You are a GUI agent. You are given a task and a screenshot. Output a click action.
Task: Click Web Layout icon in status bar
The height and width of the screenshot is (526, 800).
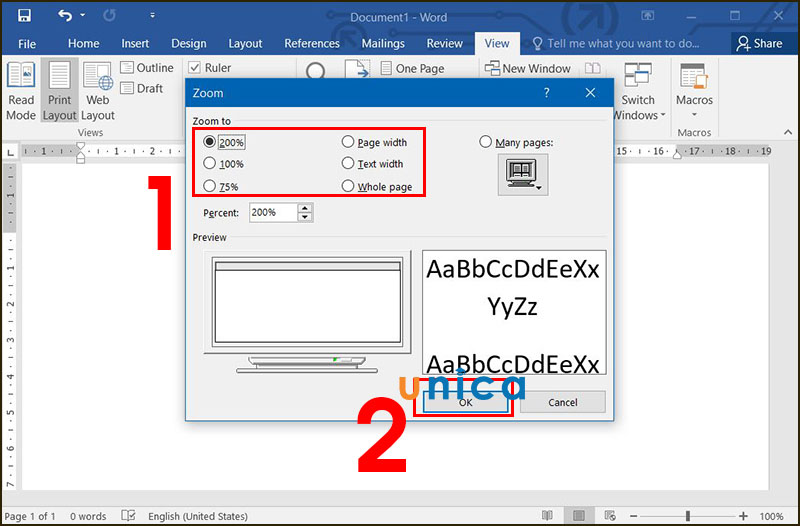tap(610, 516)
